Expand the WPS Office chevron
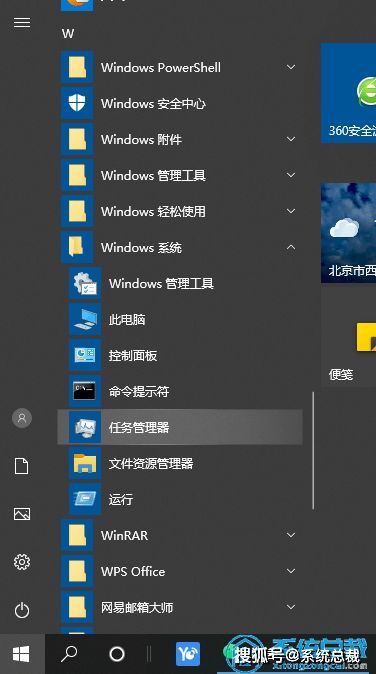Image resolution: width=376 pixels, height=674 pixels. [x=291, y=571]
